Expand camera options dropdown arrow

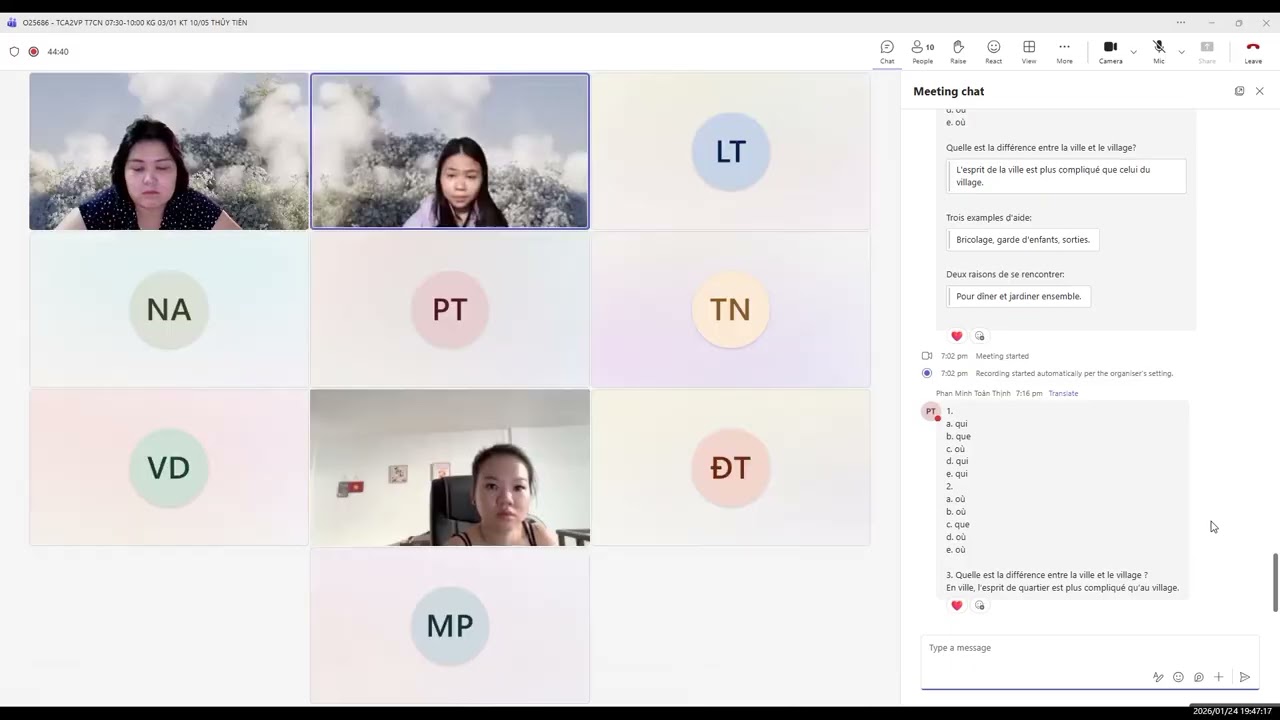coord(1133,52)
